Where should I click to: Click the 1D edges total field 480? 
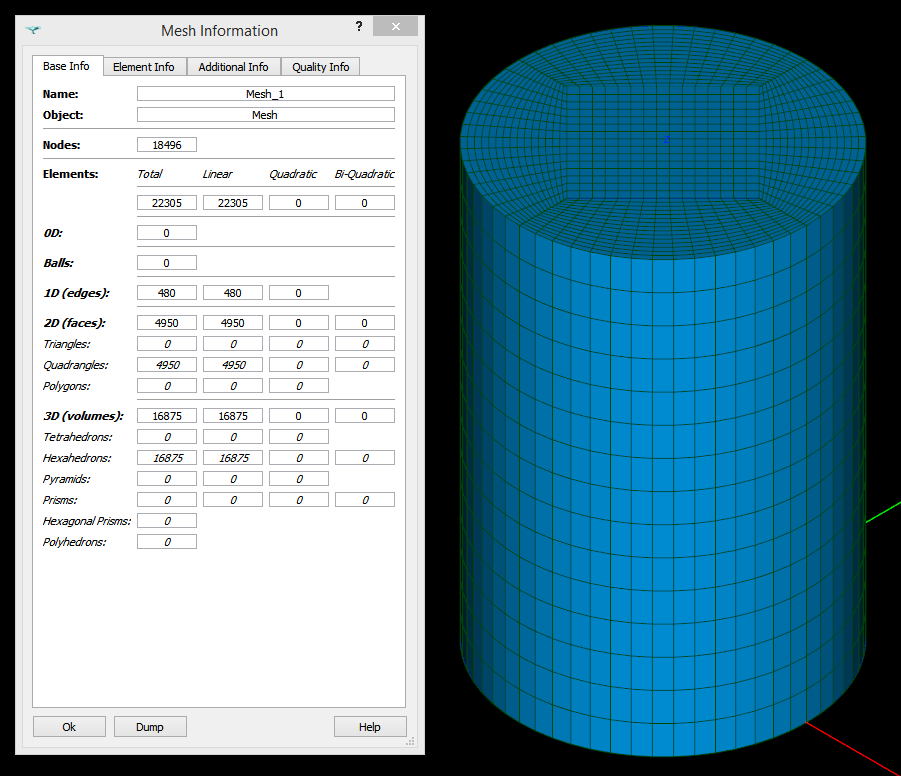(x=166, y=293)
